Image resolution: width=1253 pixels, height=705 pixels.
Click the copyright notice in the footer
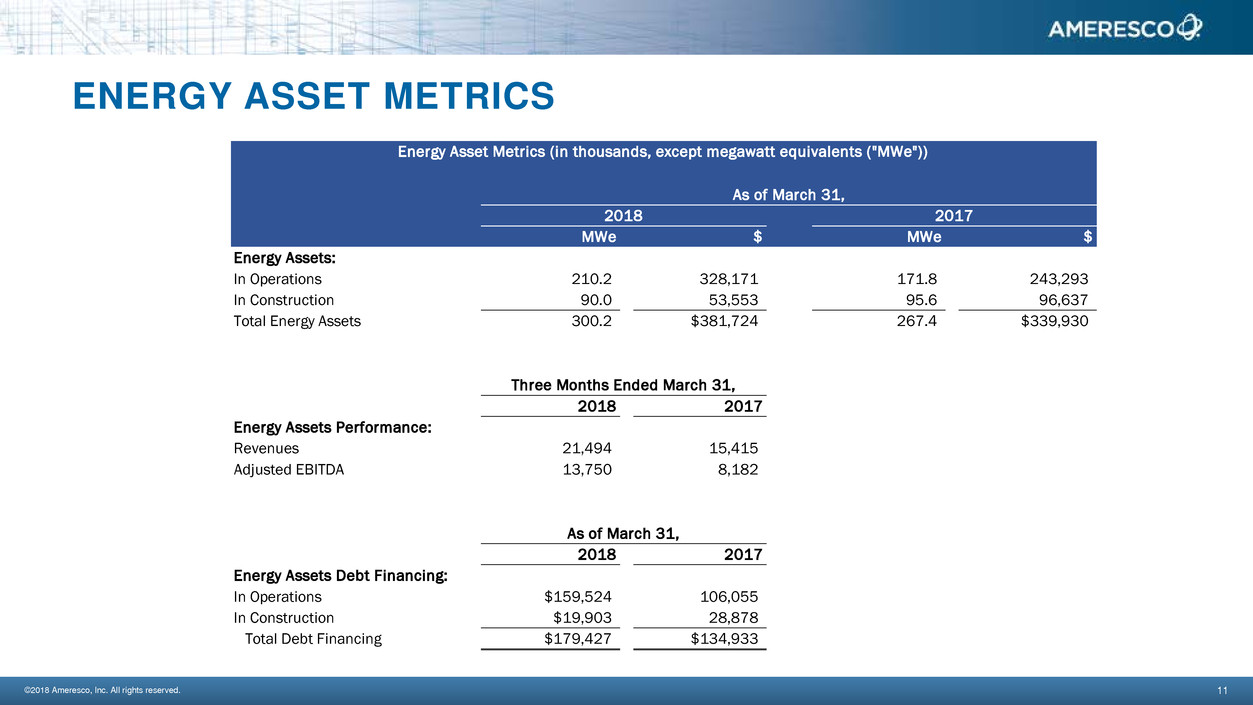coord(102,690)
